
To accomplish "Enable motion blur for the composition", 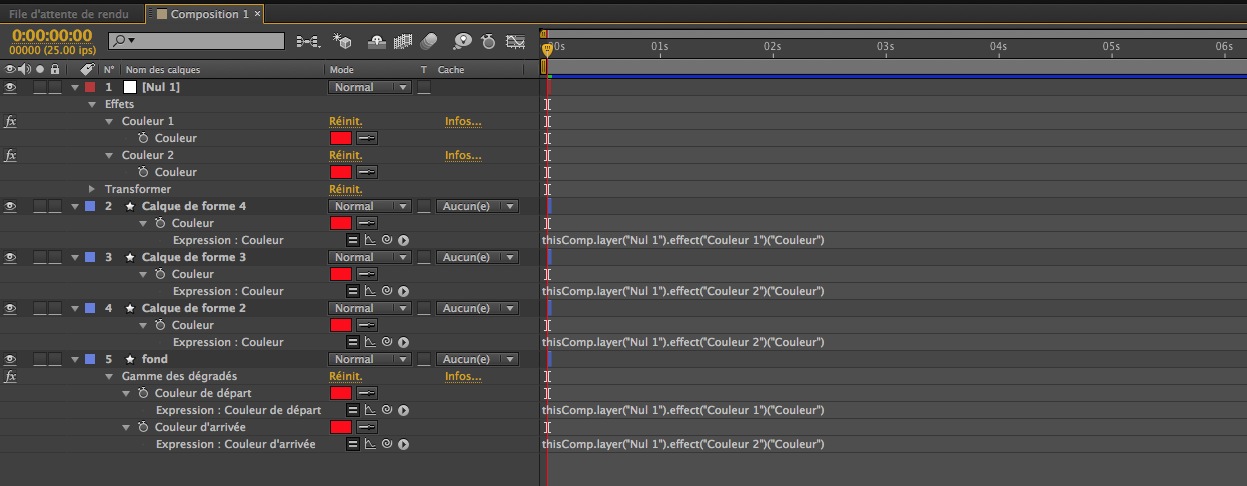I will click(429, 42).
